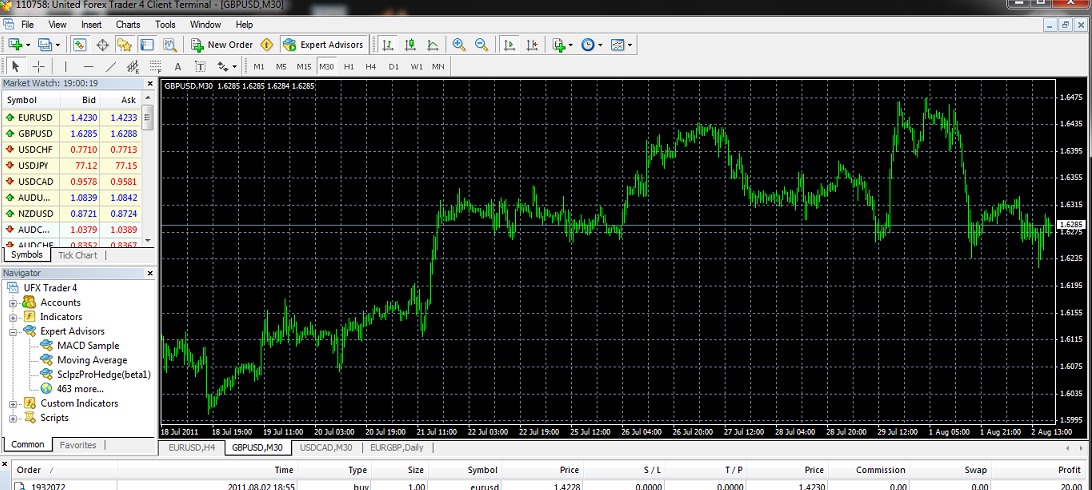Expand the Custom Indicators tree node
1092x490 pixels.
pos(13,404)
